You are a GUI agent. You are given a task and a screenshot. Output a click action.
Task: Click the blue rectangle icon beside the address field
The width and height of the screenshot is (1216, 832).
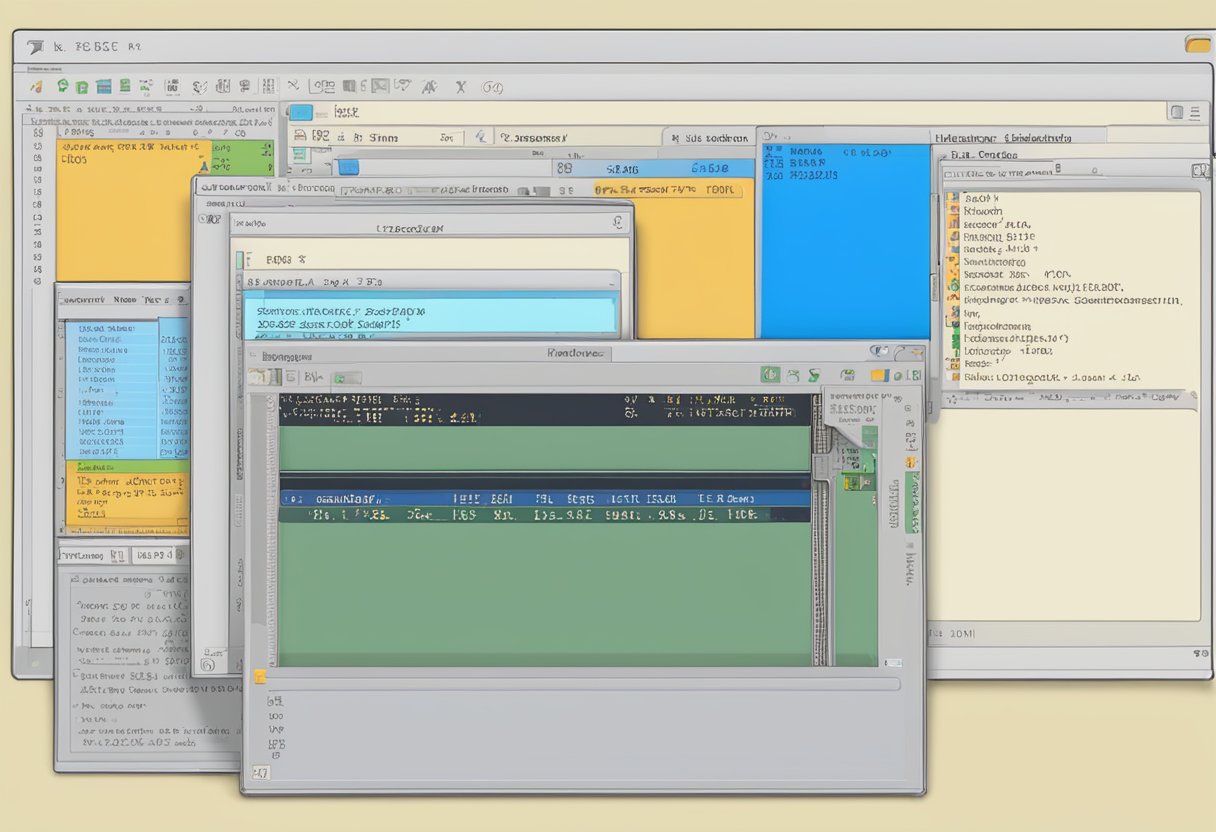click(x=300, y=113)
